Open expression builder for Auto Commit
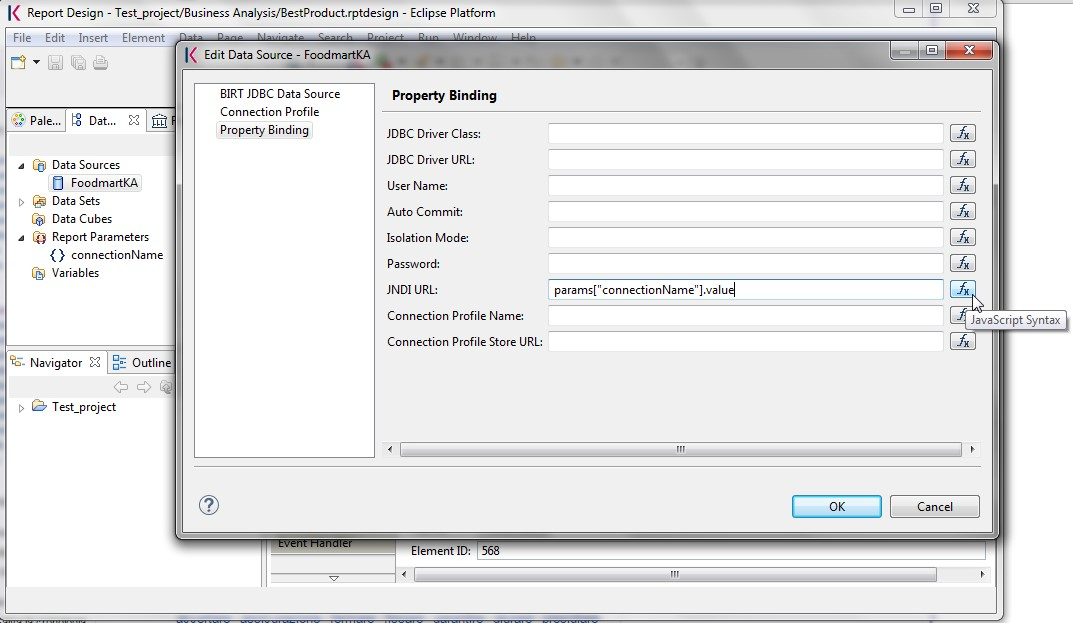Image resolution: width=1073 pixels, height=623 pixels. (x=963, y=212)
